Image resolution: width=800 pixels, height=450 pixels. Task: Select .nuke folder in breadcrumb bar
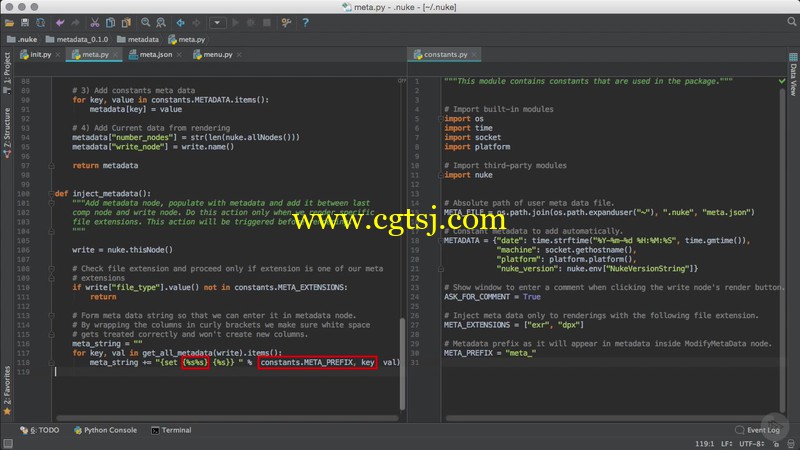[x=22, y=39]
